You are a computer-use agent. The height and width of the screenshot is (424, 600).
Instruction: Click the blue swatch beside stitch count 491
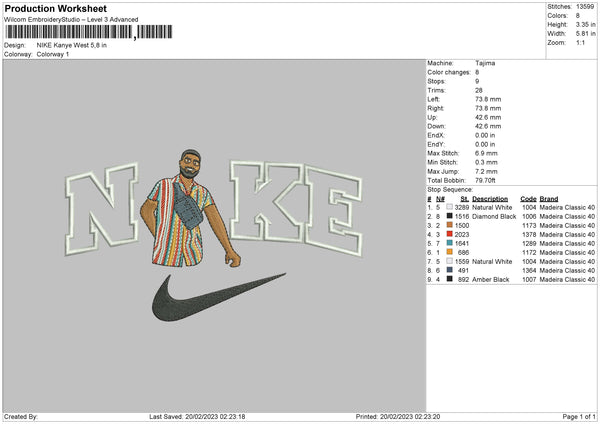coord(450,270)
